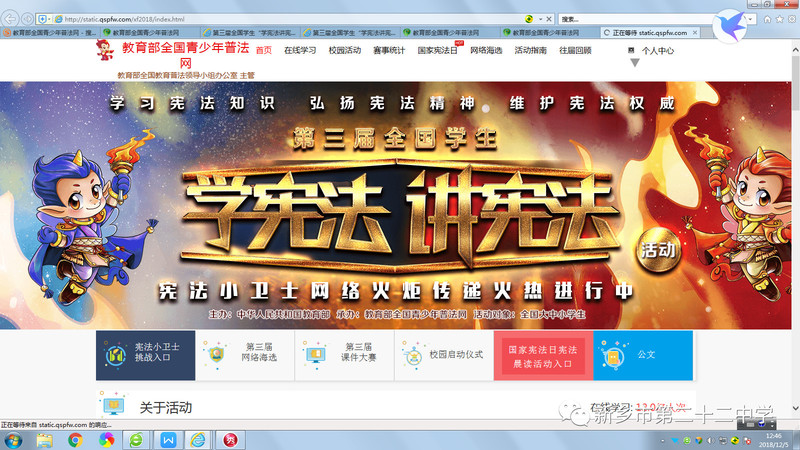Image resolution: width=800 pixels, height=450 pixels.
Task: Click the mascot logo next to site title
Action: tap(106, 50)
